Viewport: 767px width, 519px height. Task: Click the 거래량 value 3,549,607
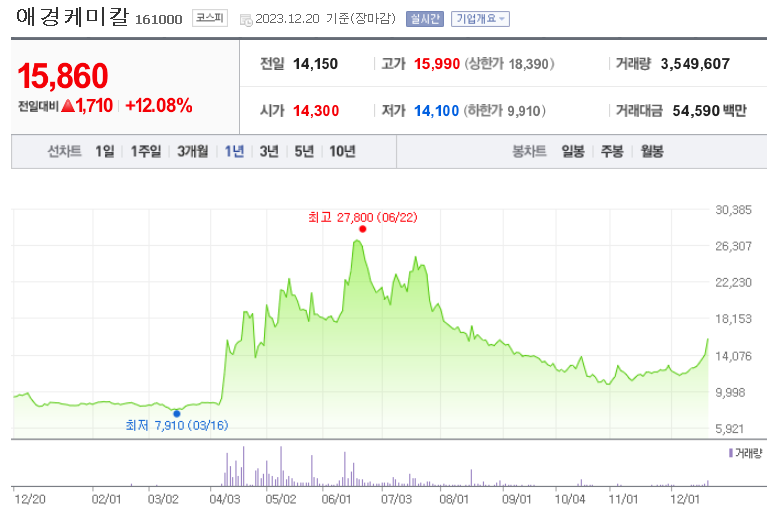pos(695,64)
